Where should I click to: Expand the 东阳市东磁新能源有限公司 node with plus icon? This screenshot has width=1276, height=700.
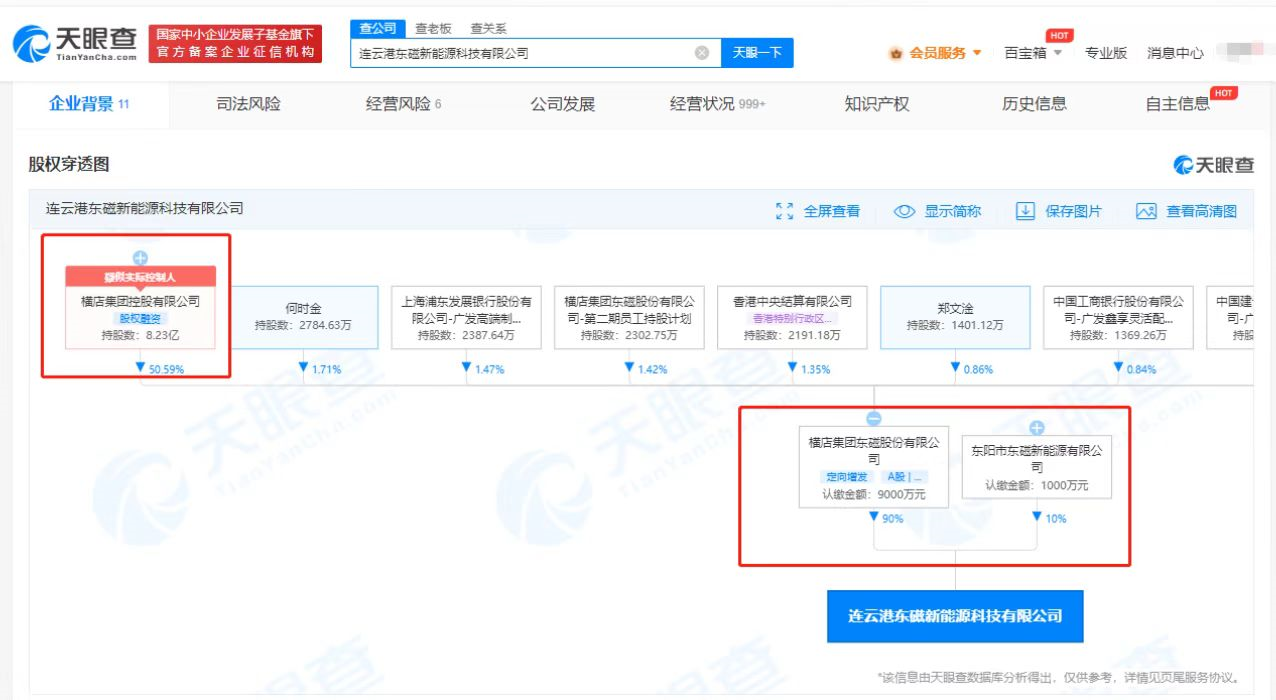1037,428
